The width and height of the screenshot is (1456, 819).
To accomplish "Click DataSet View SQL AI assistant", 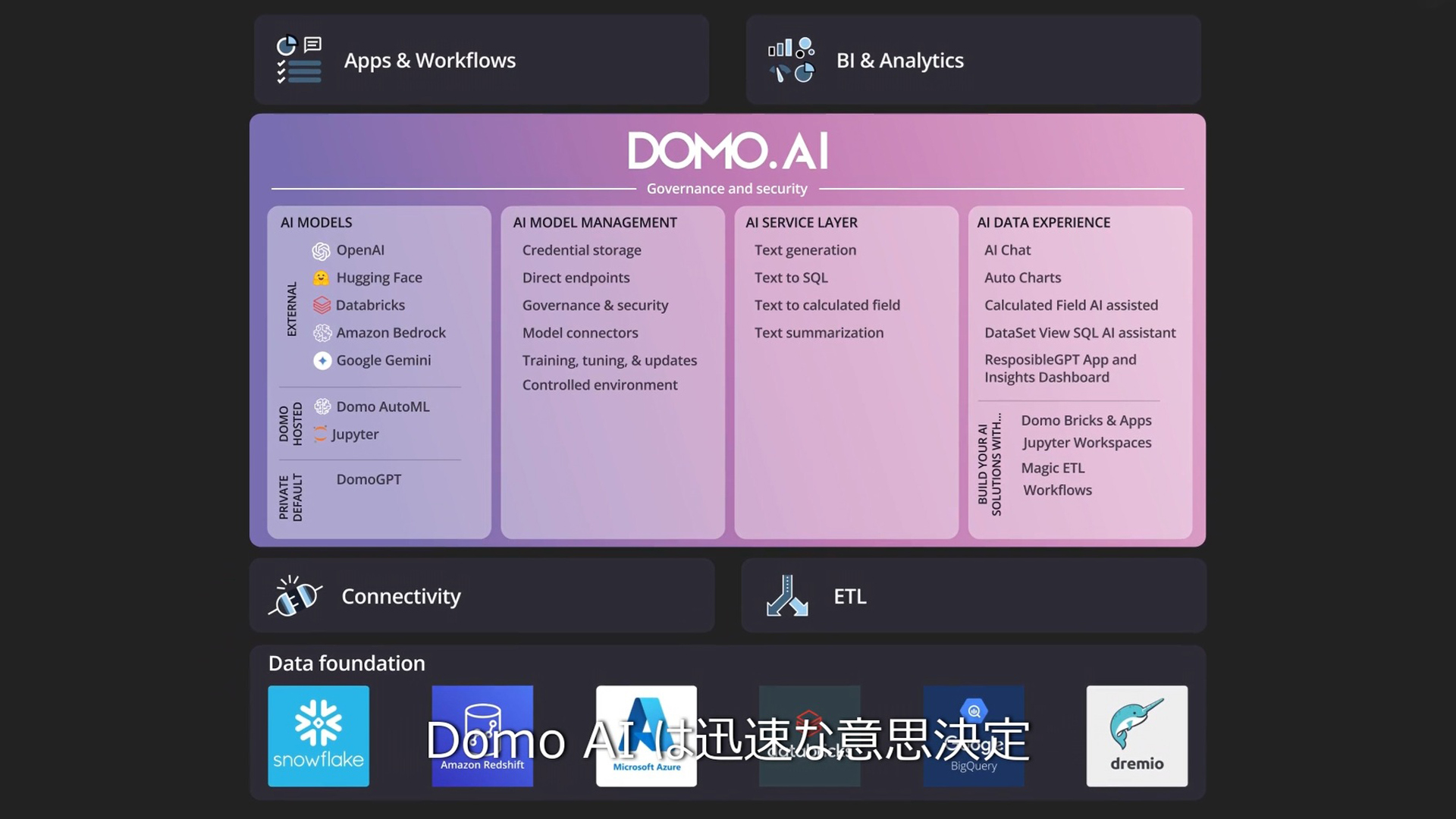I will (x=1080, y=333).
